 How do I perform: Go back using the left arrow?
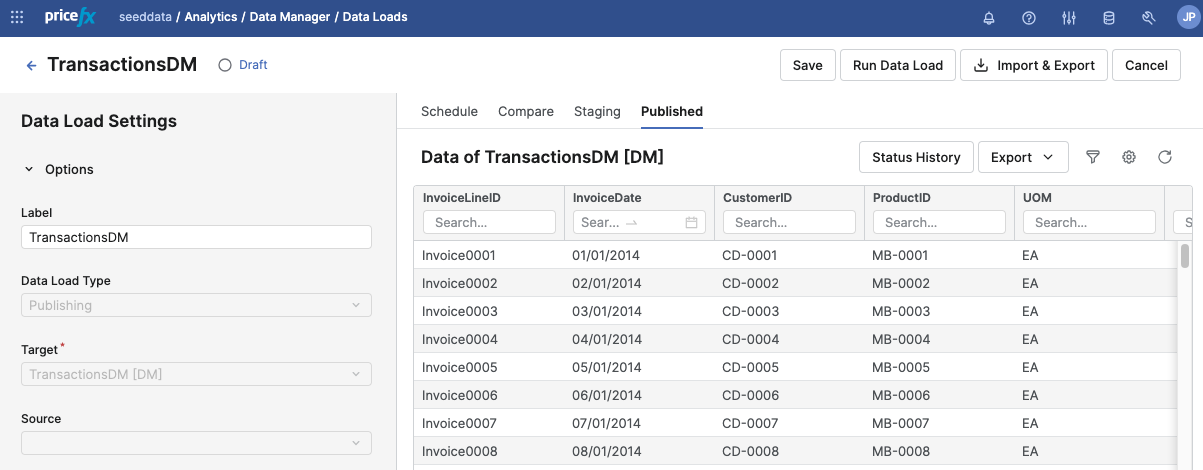31,65
